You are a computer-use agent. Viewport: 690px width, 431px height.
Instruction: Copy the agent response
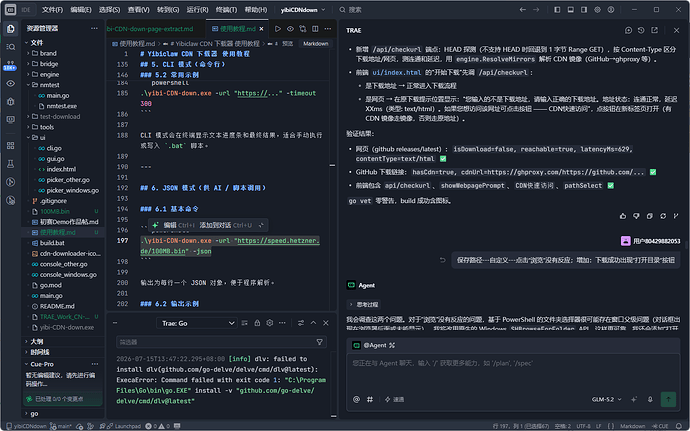coord(650,216)
